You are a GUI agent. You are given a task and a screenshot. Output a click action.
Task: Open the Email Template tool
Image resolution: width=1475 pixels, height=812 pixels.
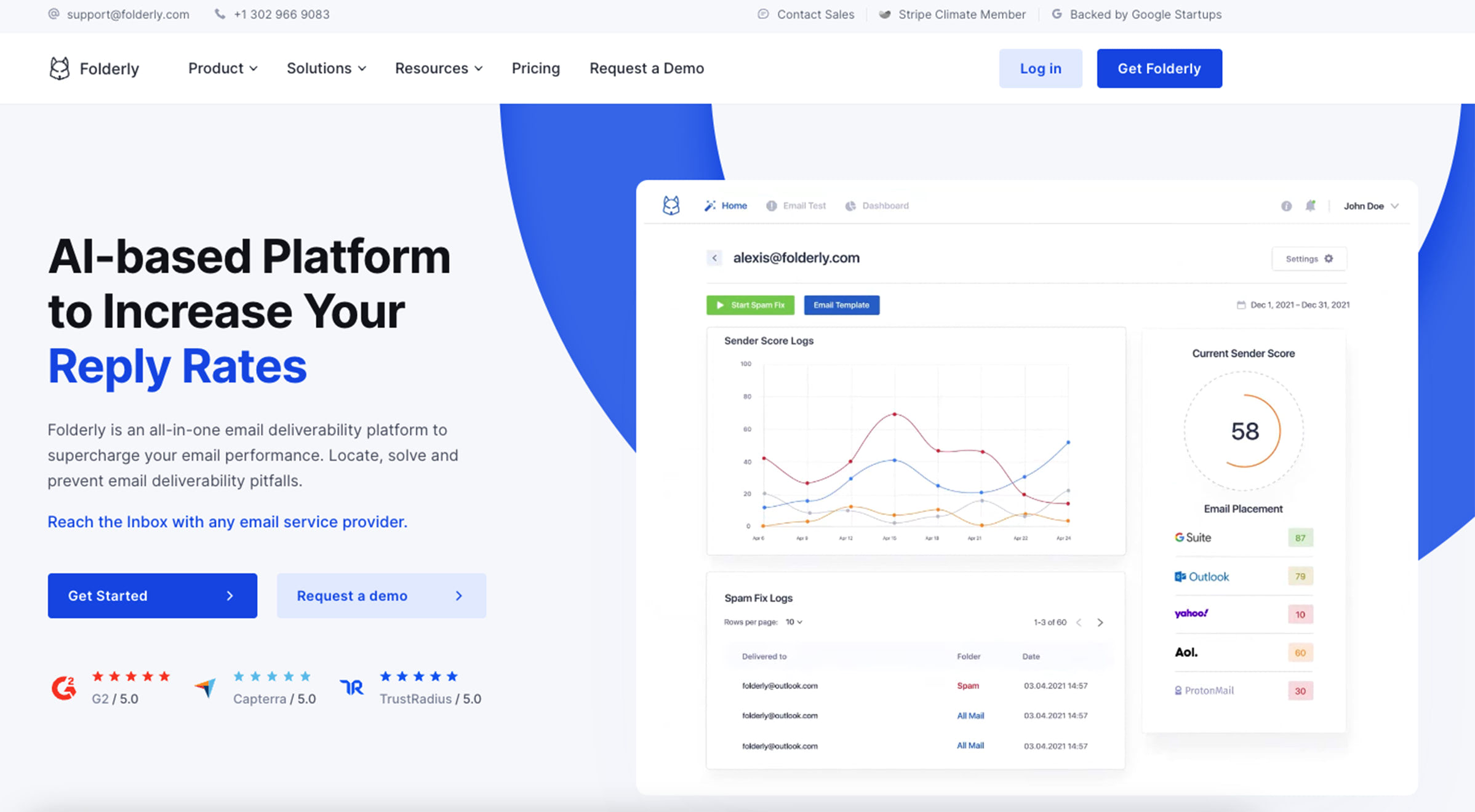(841, 305)
